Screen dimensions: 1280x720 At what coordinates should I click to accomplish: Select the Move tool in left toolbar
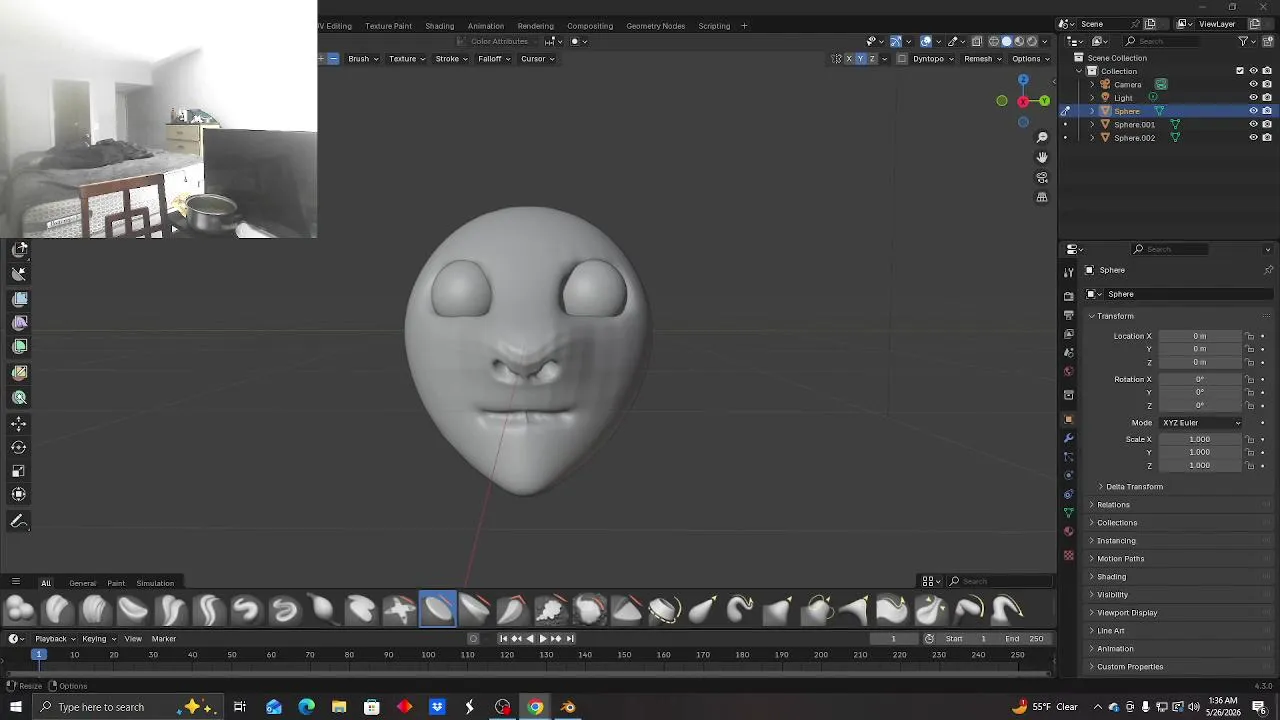coord(19,424)
